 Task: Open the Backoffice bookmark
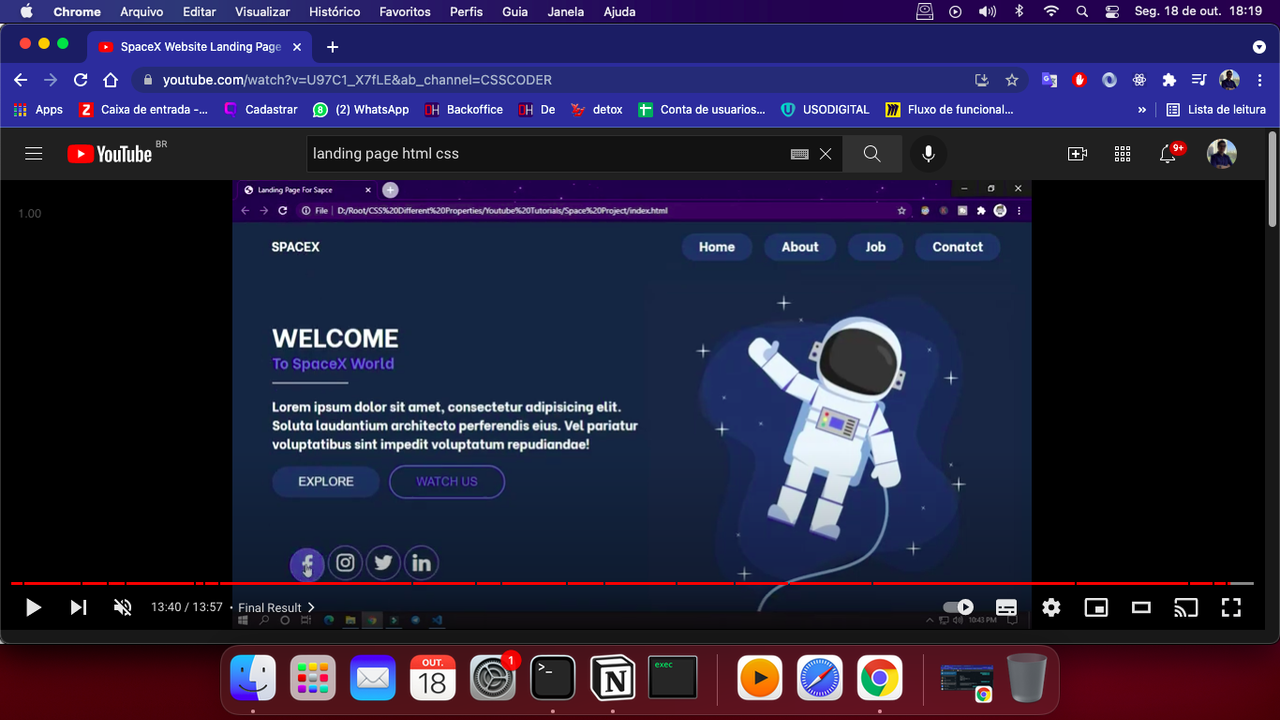464,110
